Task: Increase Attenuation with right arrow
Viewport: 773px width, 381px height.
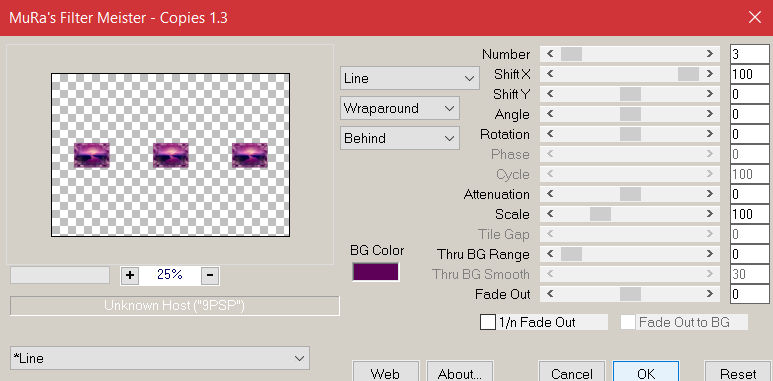Action: [x=709, y=194]
